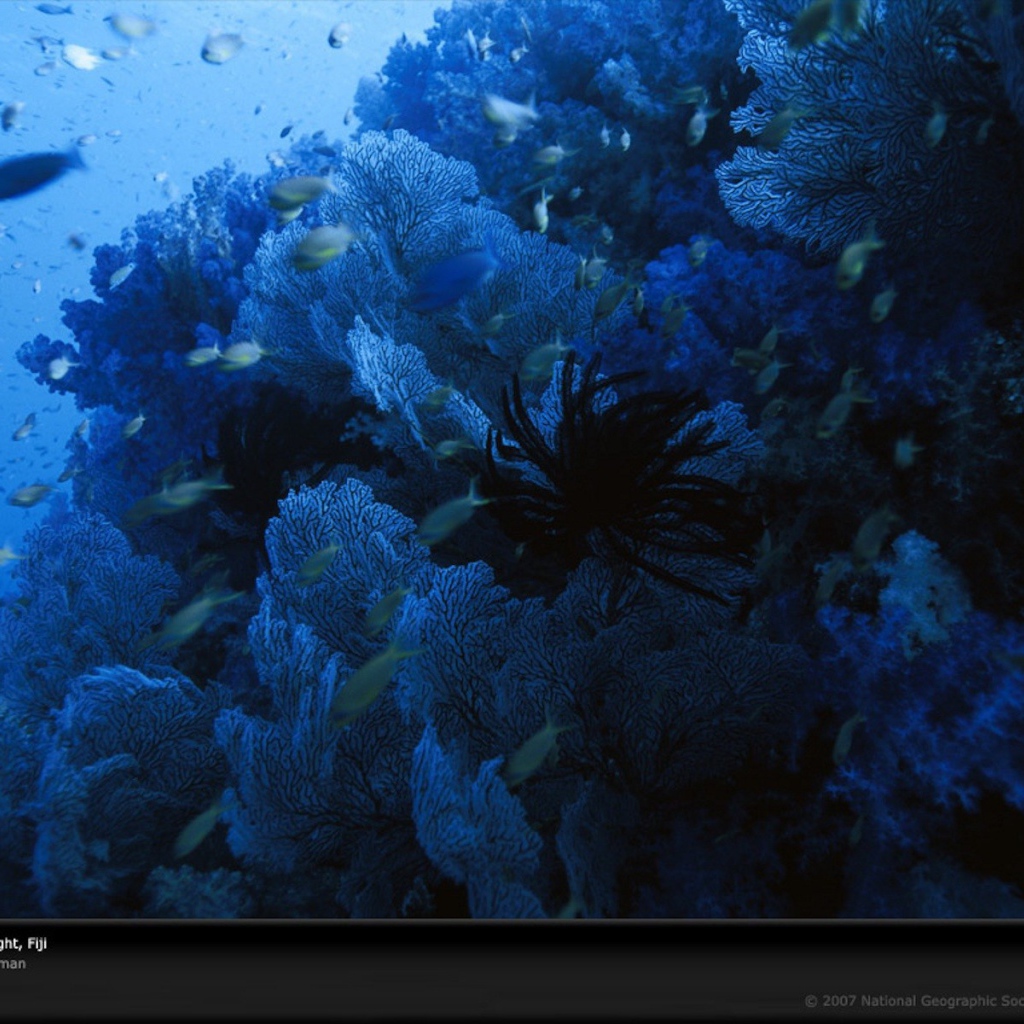Click the black feather star in the center

[x=598, y=470]
